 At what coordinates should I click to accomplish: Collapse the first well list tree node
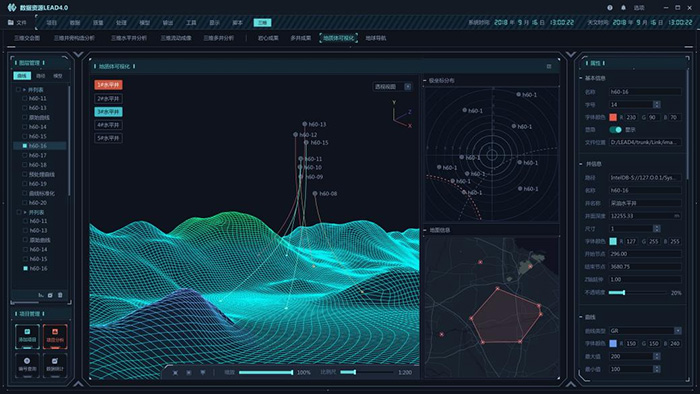[x=25, y=90]
